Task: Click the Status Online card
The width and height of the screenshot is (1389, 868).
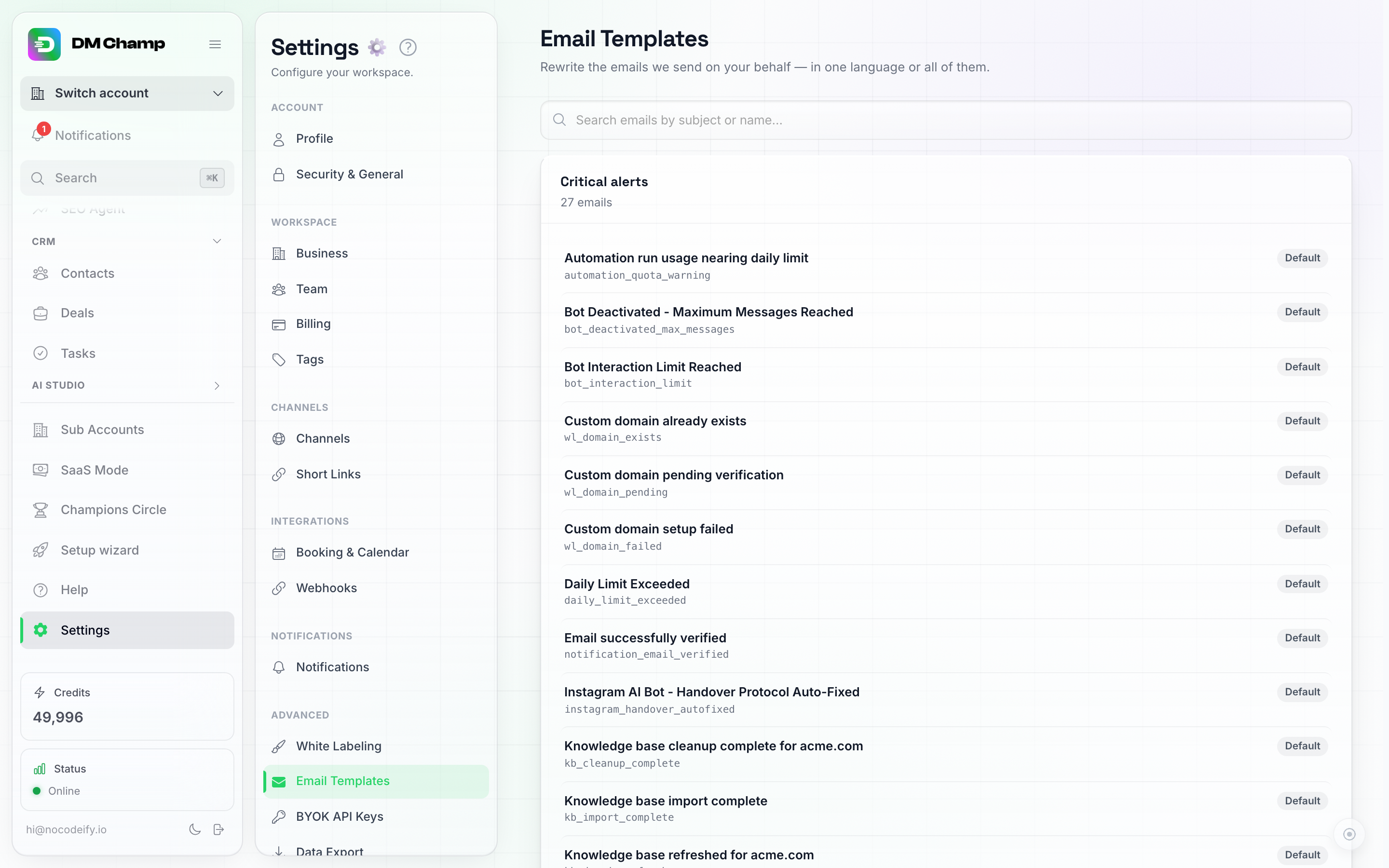Action: [127, 780]
